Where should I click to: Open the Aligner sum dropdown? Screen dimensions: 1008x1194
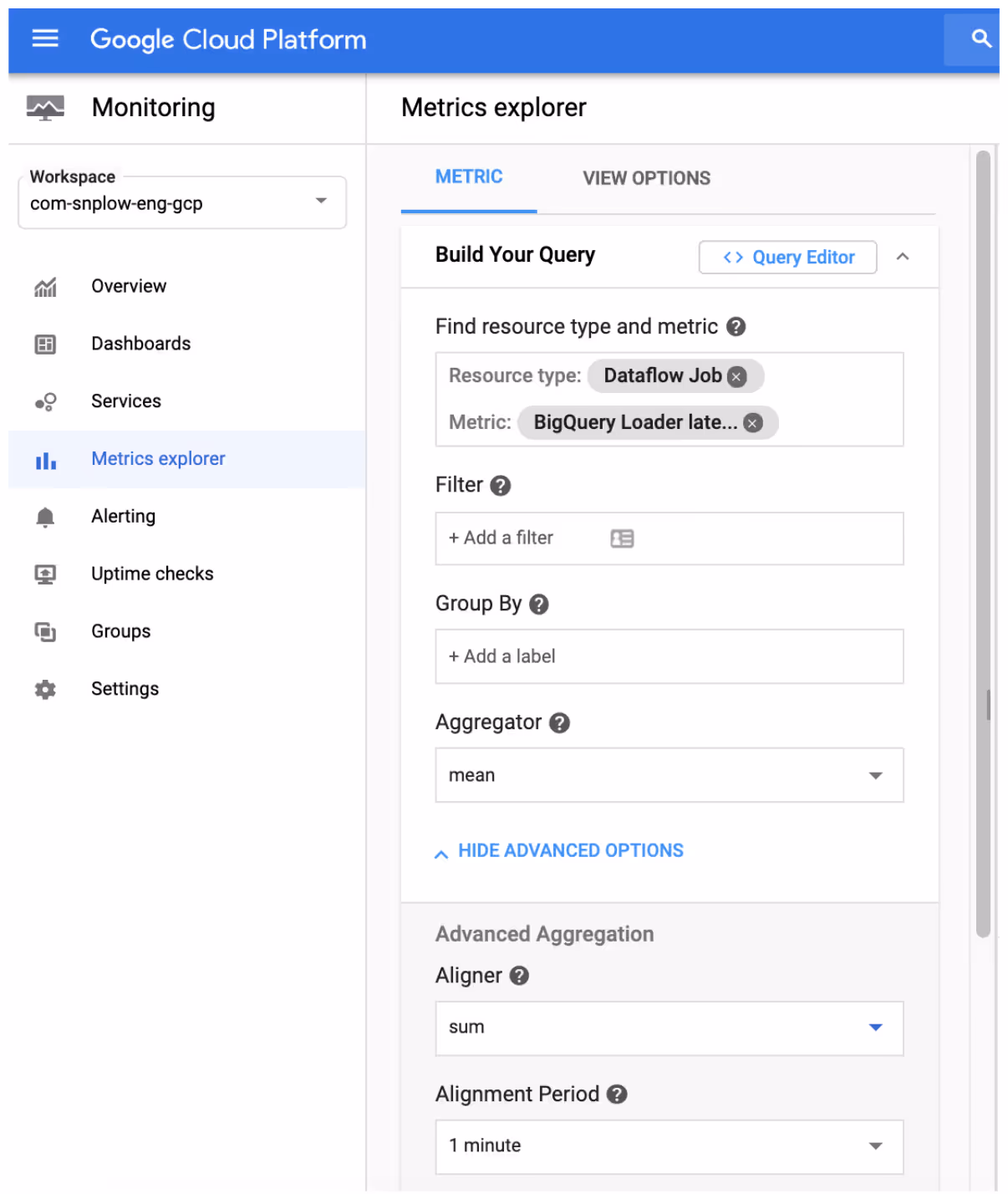click(x=669, y=1028)
